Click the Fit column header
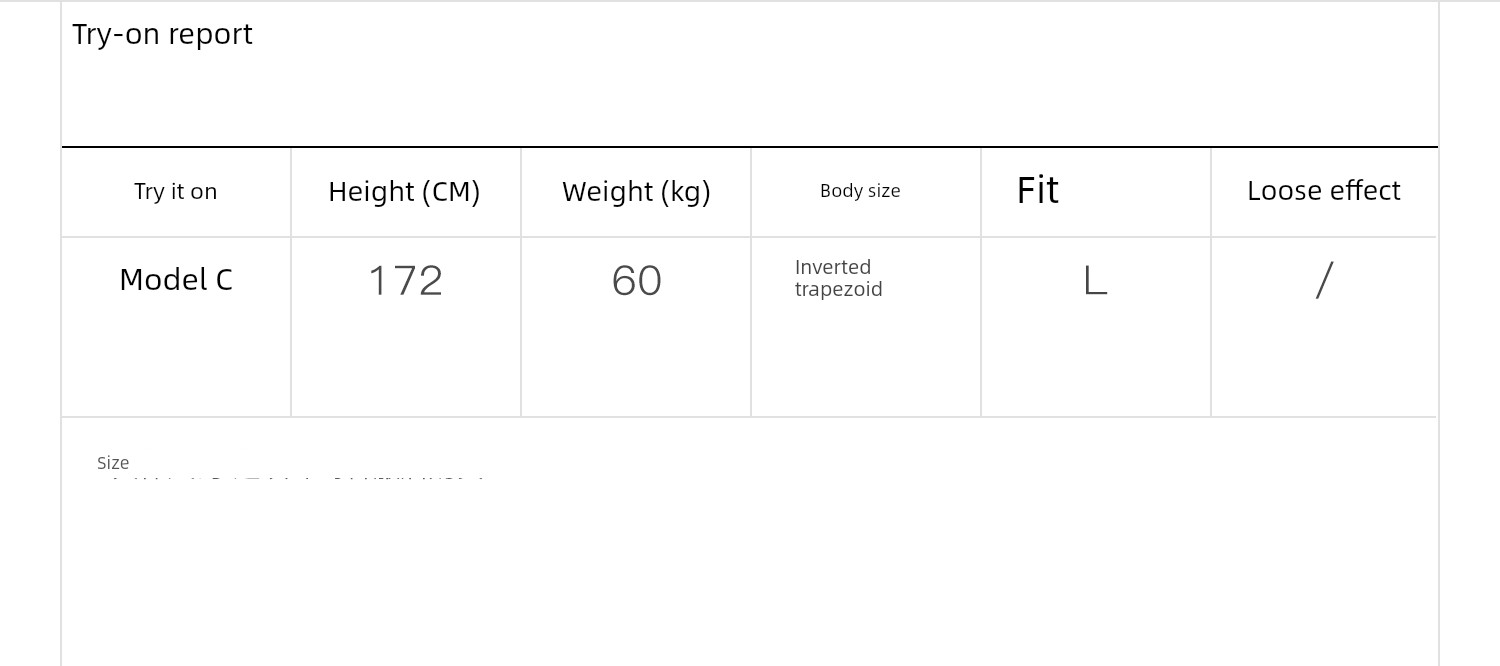Image resolution: width=1500 pixels, height=666 pixels. (1037, 190)
